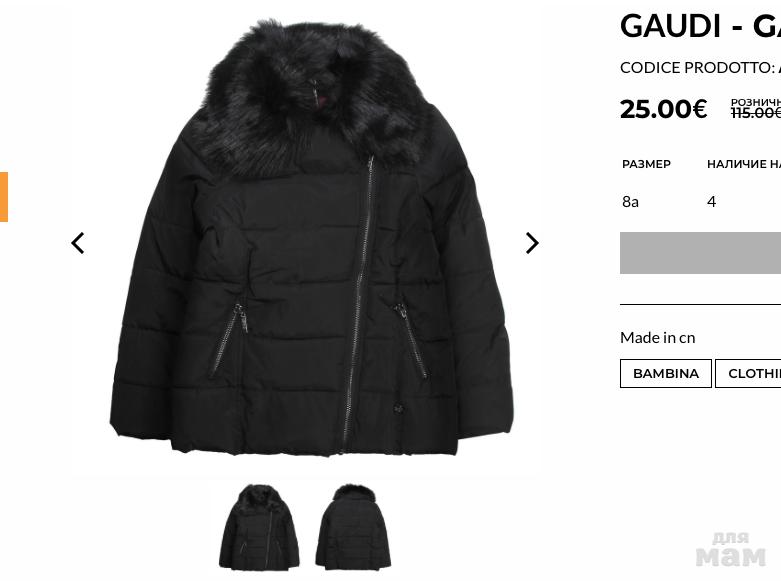Click the crossed-out 115.00€ retail price
Image resolution: width=781 pixels, height=581 pixels.
click(756, 113)
